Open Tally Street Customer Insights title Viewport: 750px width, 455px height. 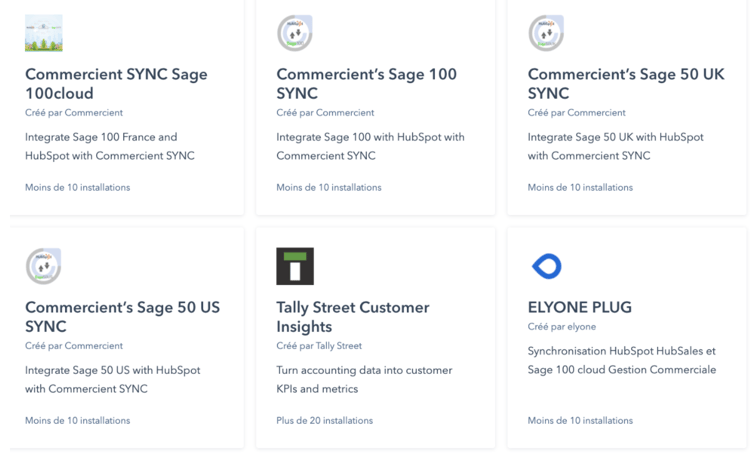pyautogui.click(x=353, y=317)
